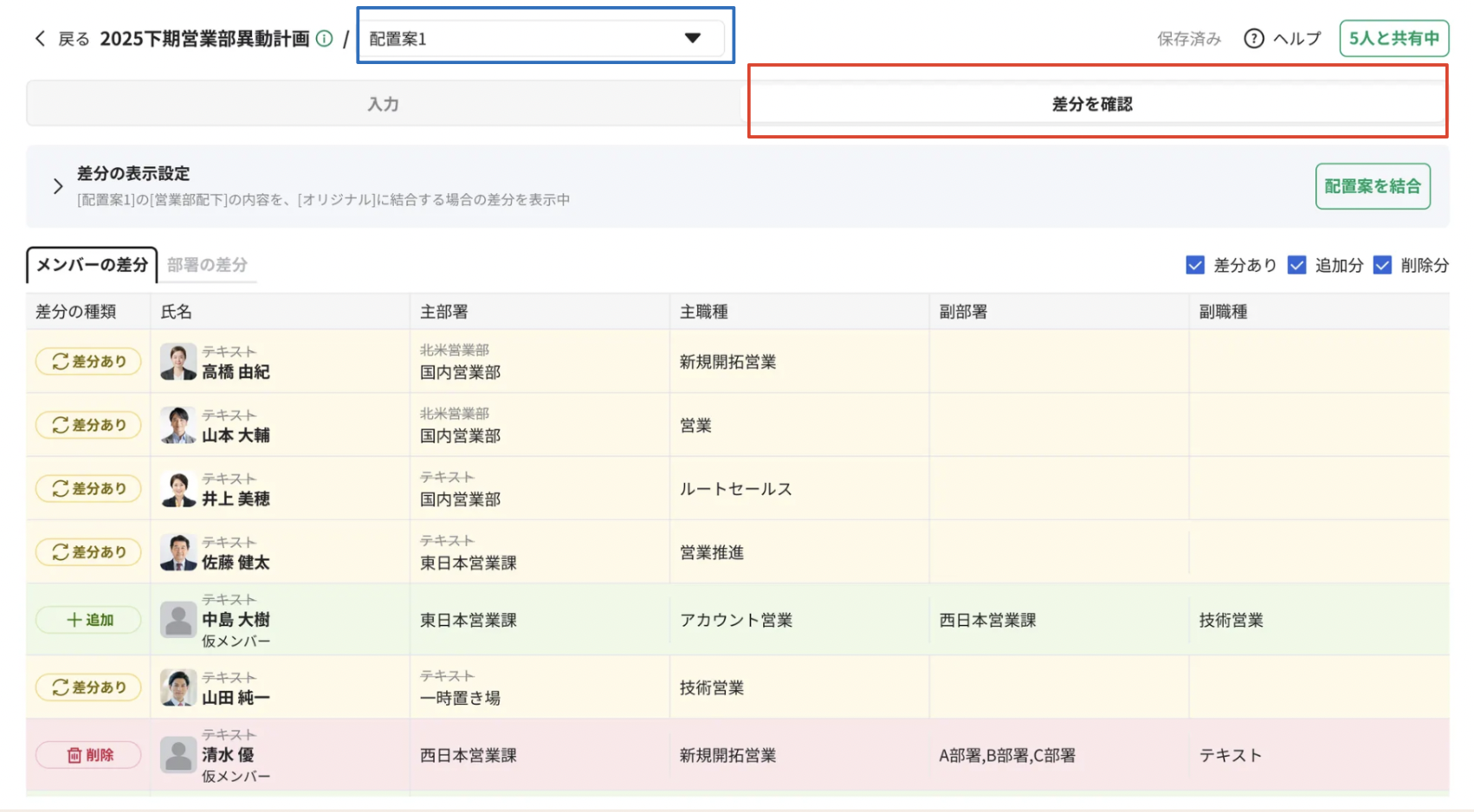Click the 削除 trash badge for 清水 優
1474x812 pixels.
88,755
